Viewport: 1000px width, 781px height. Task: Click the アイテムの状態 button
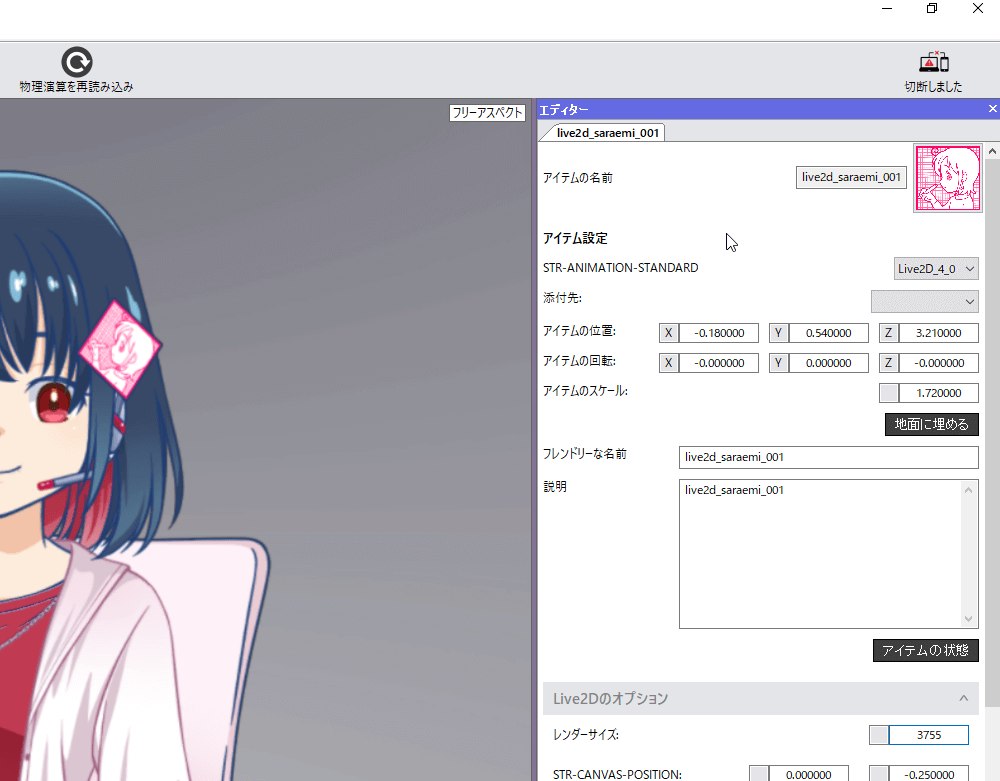[x=925, y=650]
